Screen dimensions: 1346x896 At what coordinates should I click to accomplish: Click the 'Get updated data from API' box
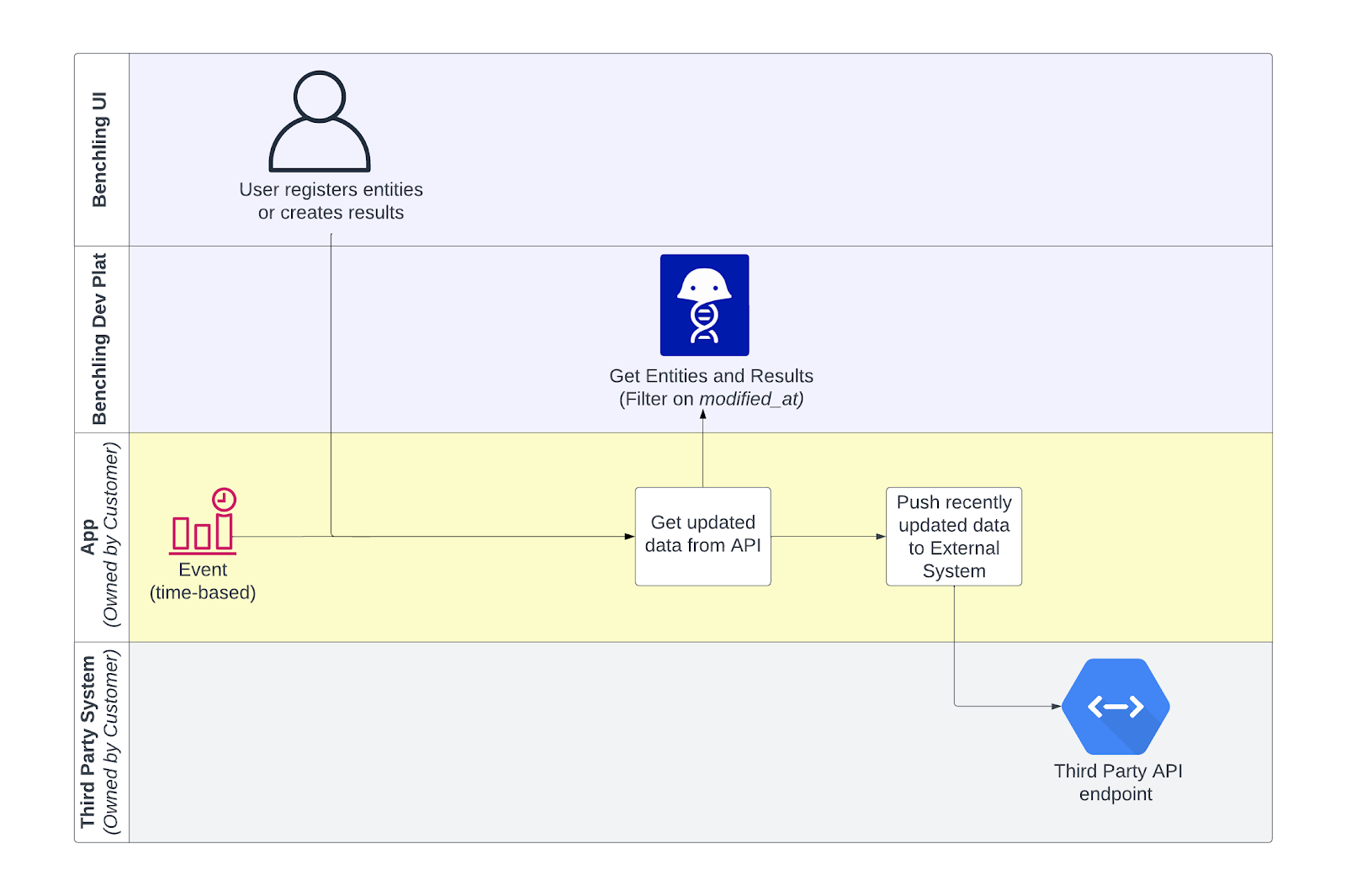click(703, 537)
